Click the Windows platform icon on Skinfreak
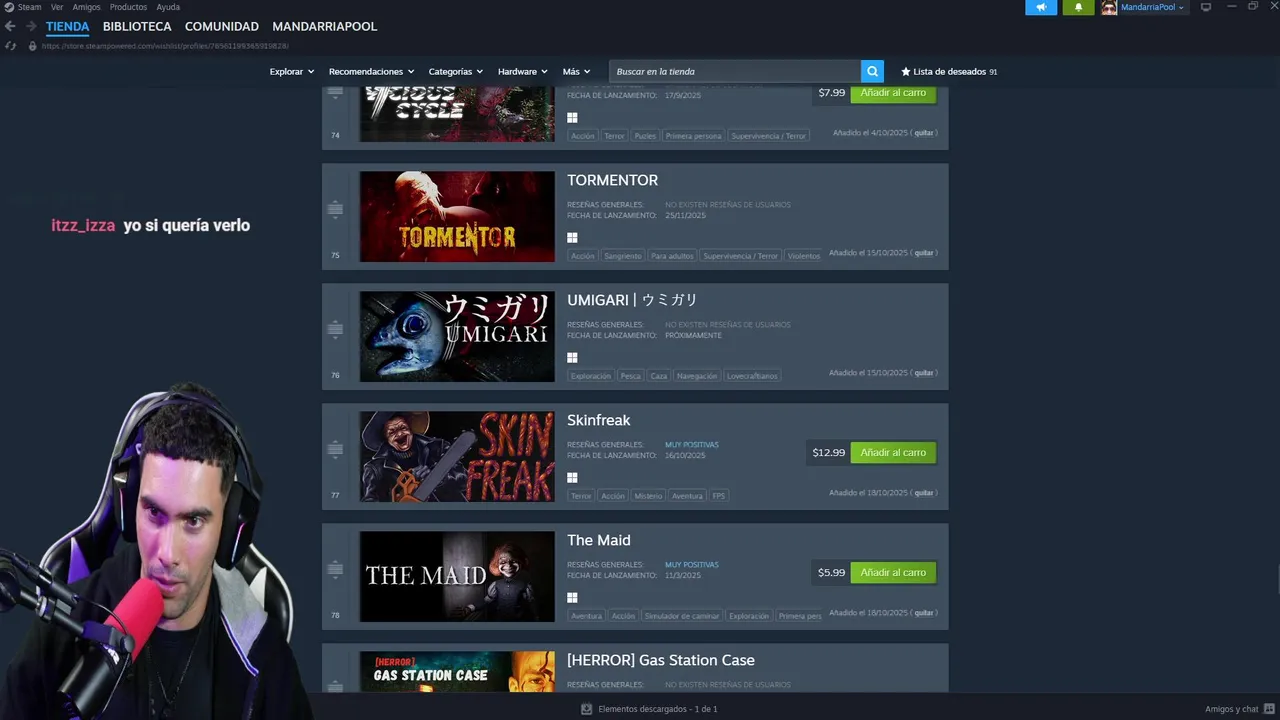 pyautogui.click(x=572, y=478)
